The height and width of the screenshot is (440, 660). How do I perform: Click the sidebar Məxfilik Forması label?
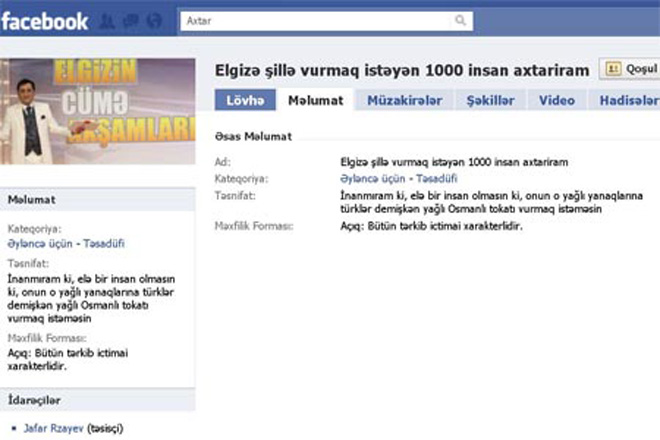[x=47, y=338]
